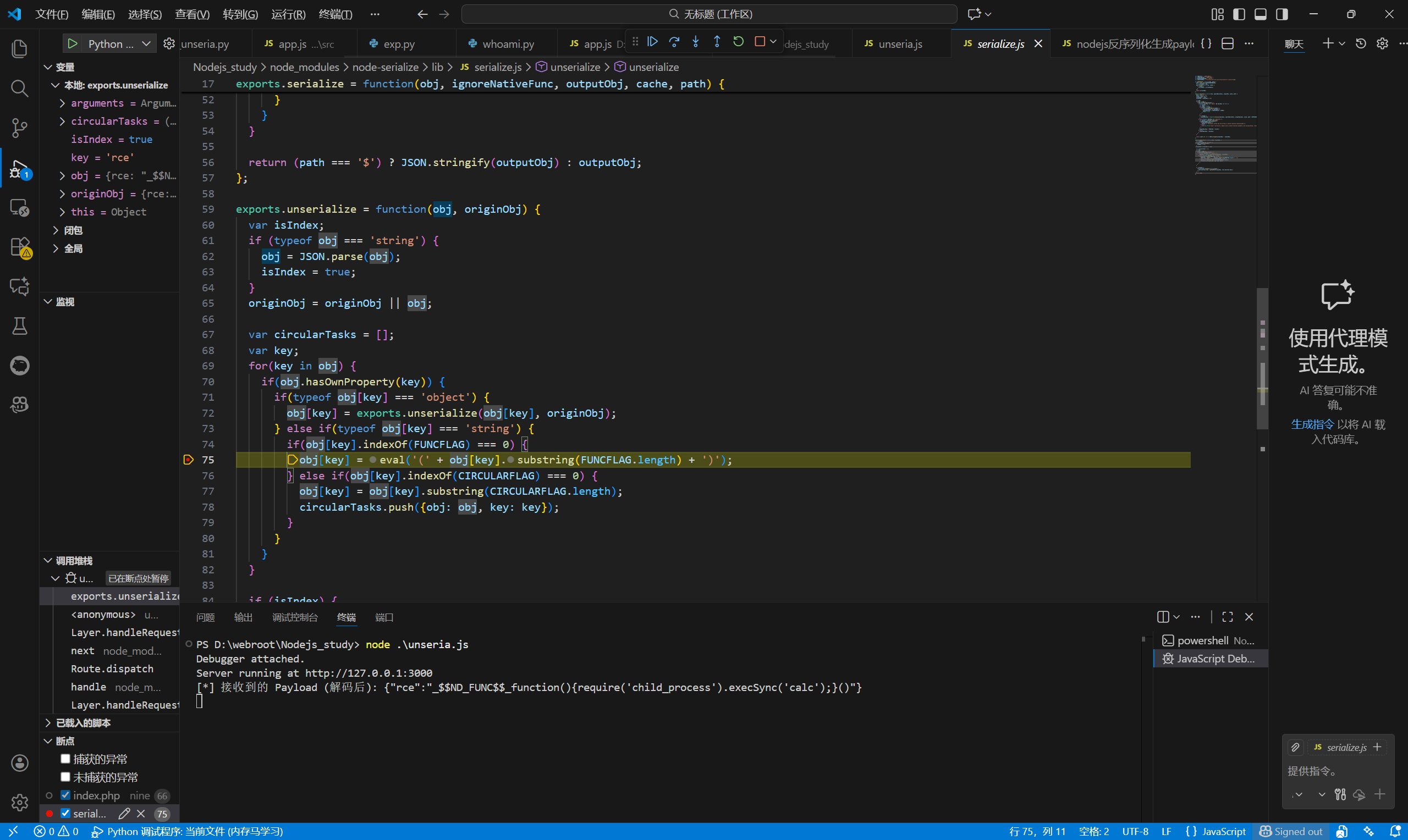Open the 运行(R) menu
This screenshot has width=1408, height=840.
pos(288,14)
